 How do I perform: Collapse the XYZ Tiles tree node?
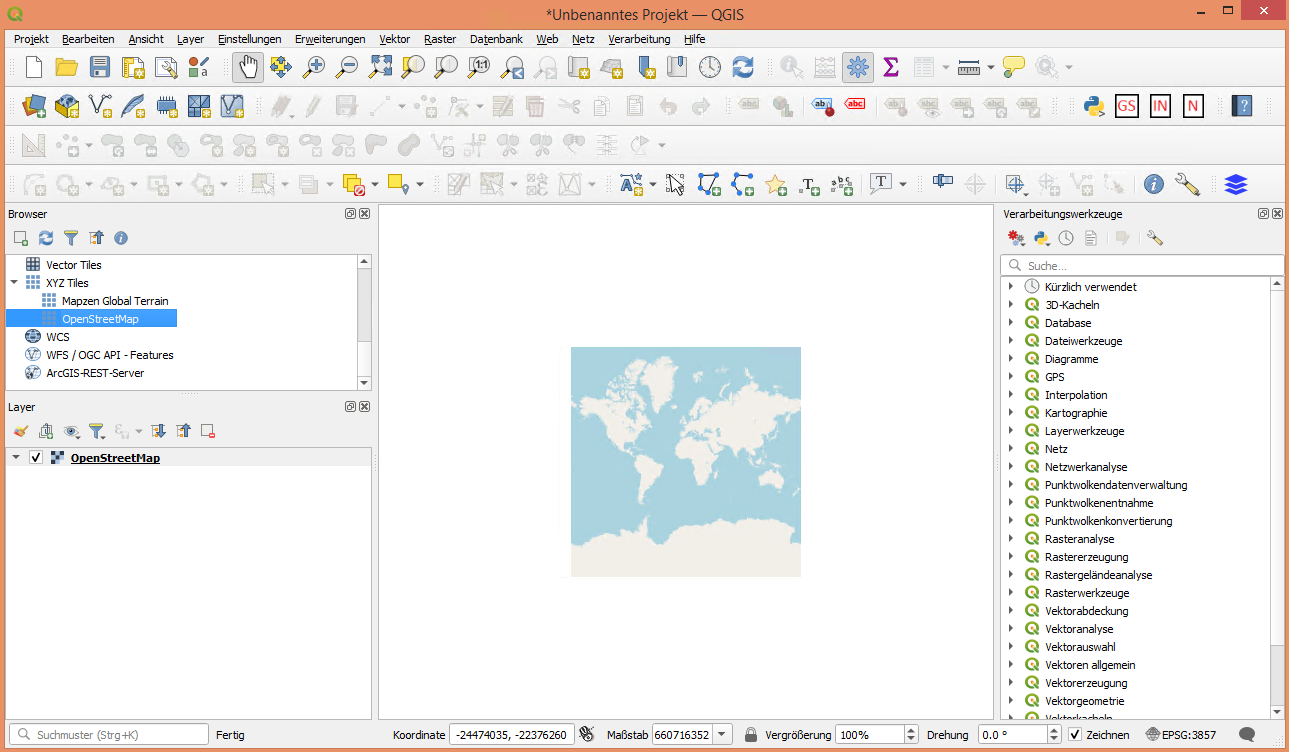14,283
